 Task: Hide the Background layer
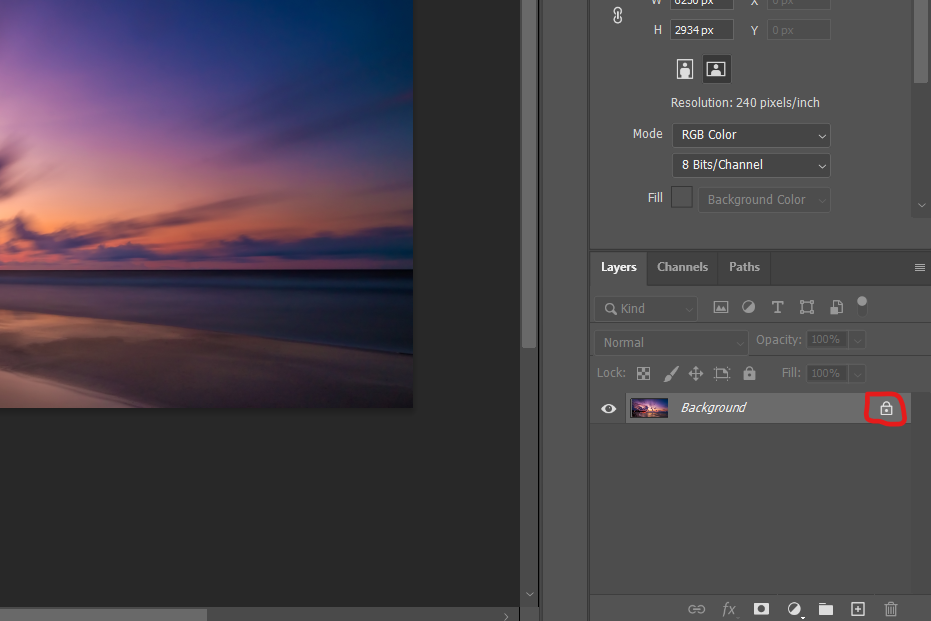[x=608, y=407]
